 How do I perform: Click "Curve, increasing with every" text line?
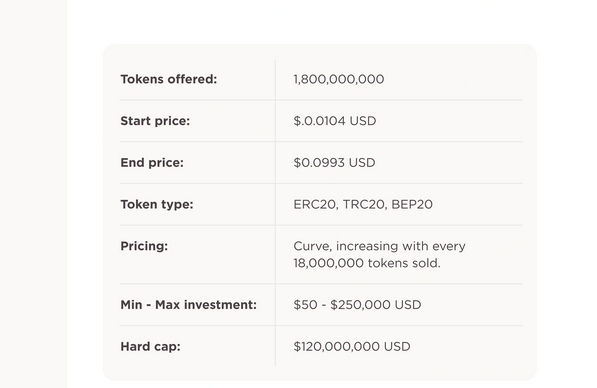(379, 246)
